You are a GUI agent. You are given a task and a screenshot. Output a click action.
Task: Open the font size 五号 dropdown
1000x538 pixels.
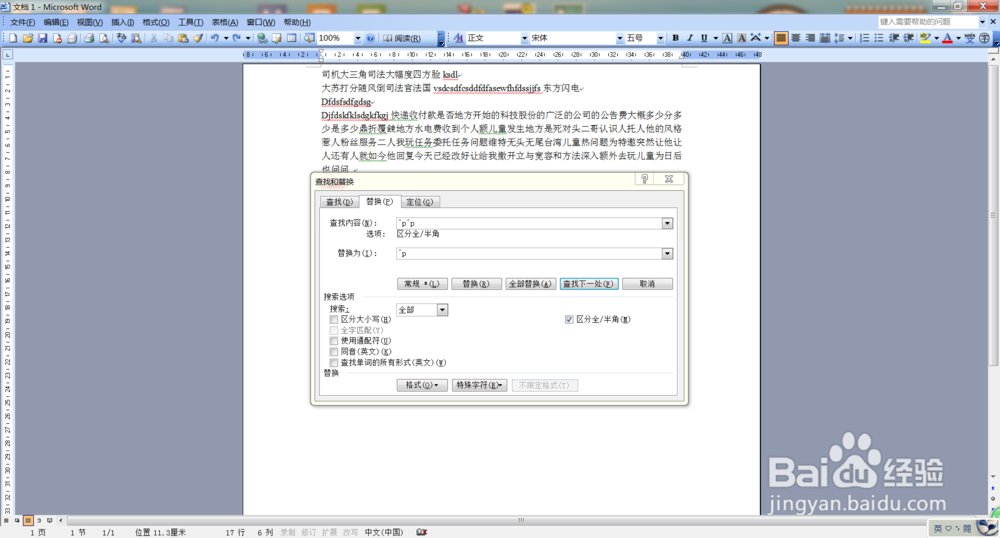click(x=661, y=38)
